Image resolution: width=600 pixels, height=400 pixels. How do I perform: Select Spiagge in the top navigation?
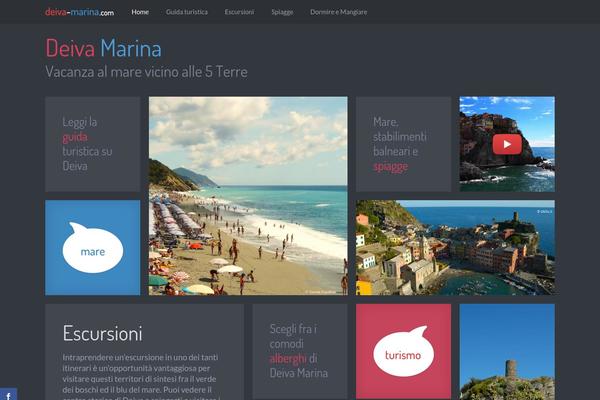click(x=282, y=12)
